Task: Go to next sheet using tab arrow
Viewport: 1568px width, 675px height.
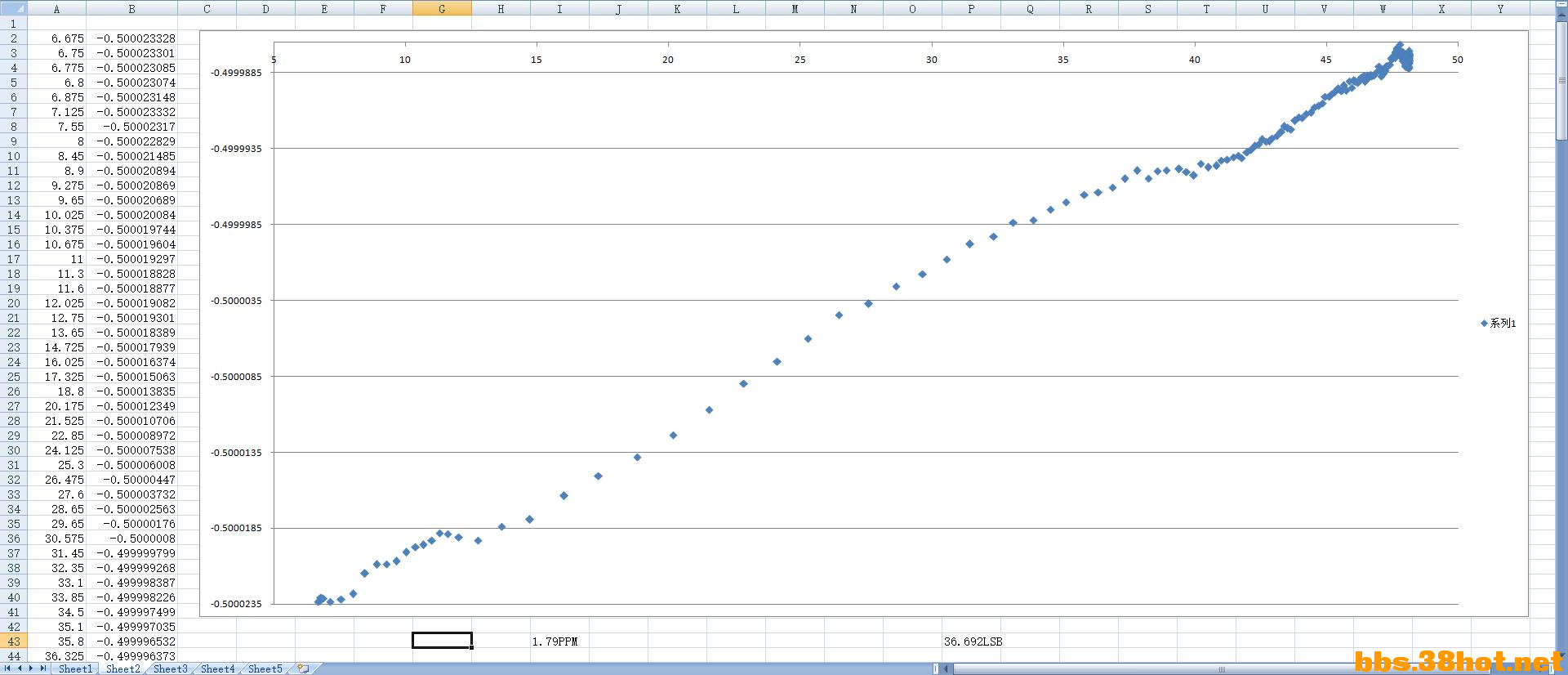Action: click(32, 668)
